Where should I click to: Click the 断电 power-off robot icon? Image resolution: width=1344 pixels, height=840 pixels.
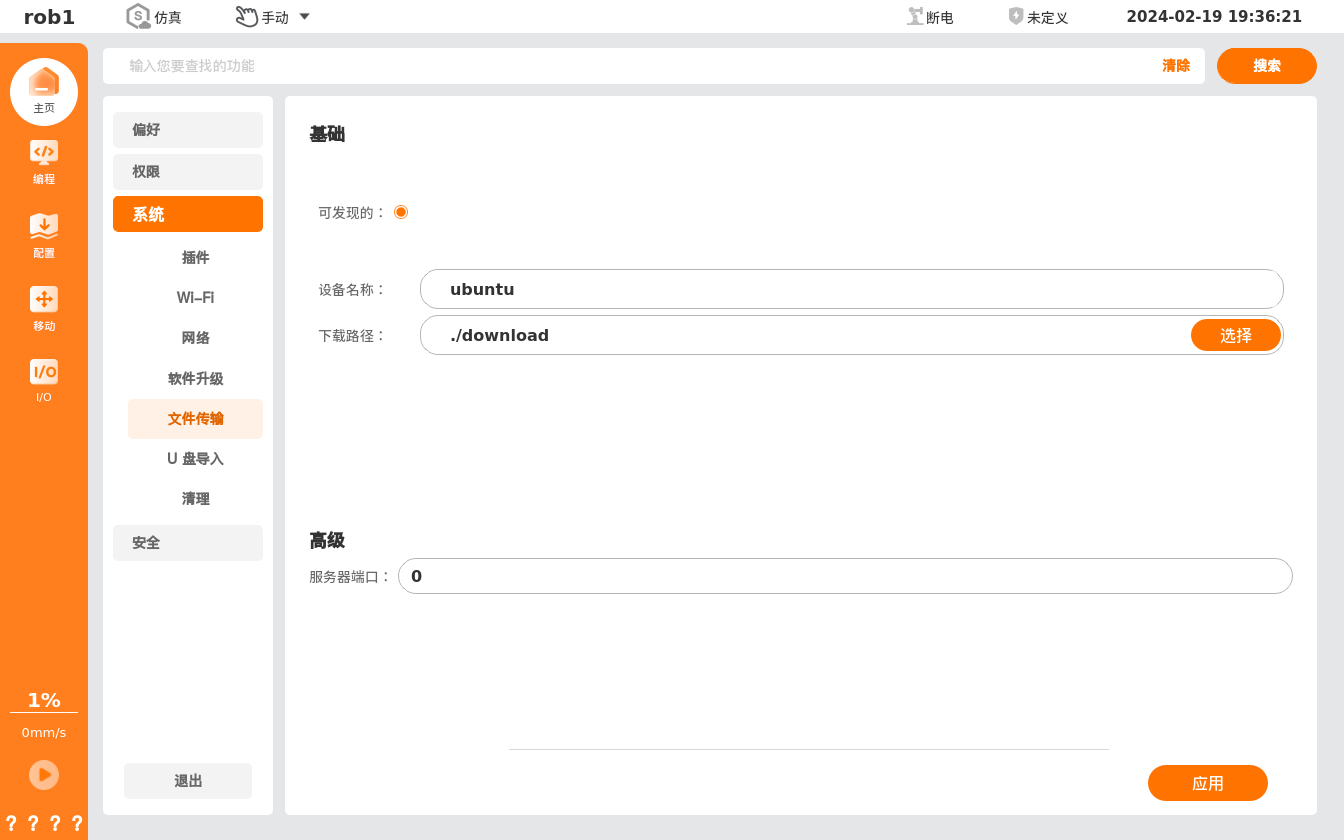[915, 16]
